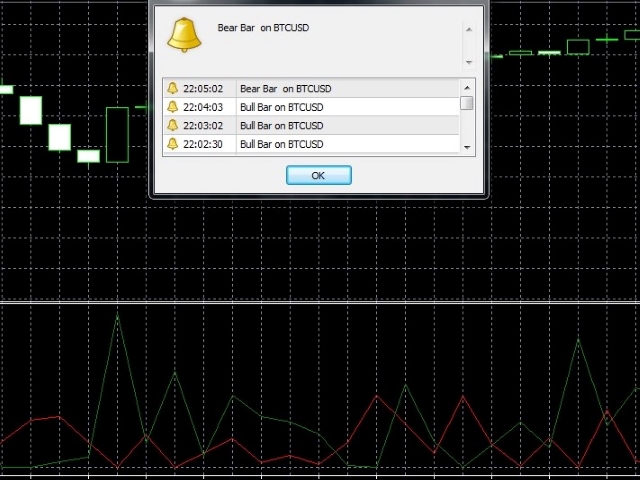
Task: Click the OK button in alert dialog
Action: (318, 175)
